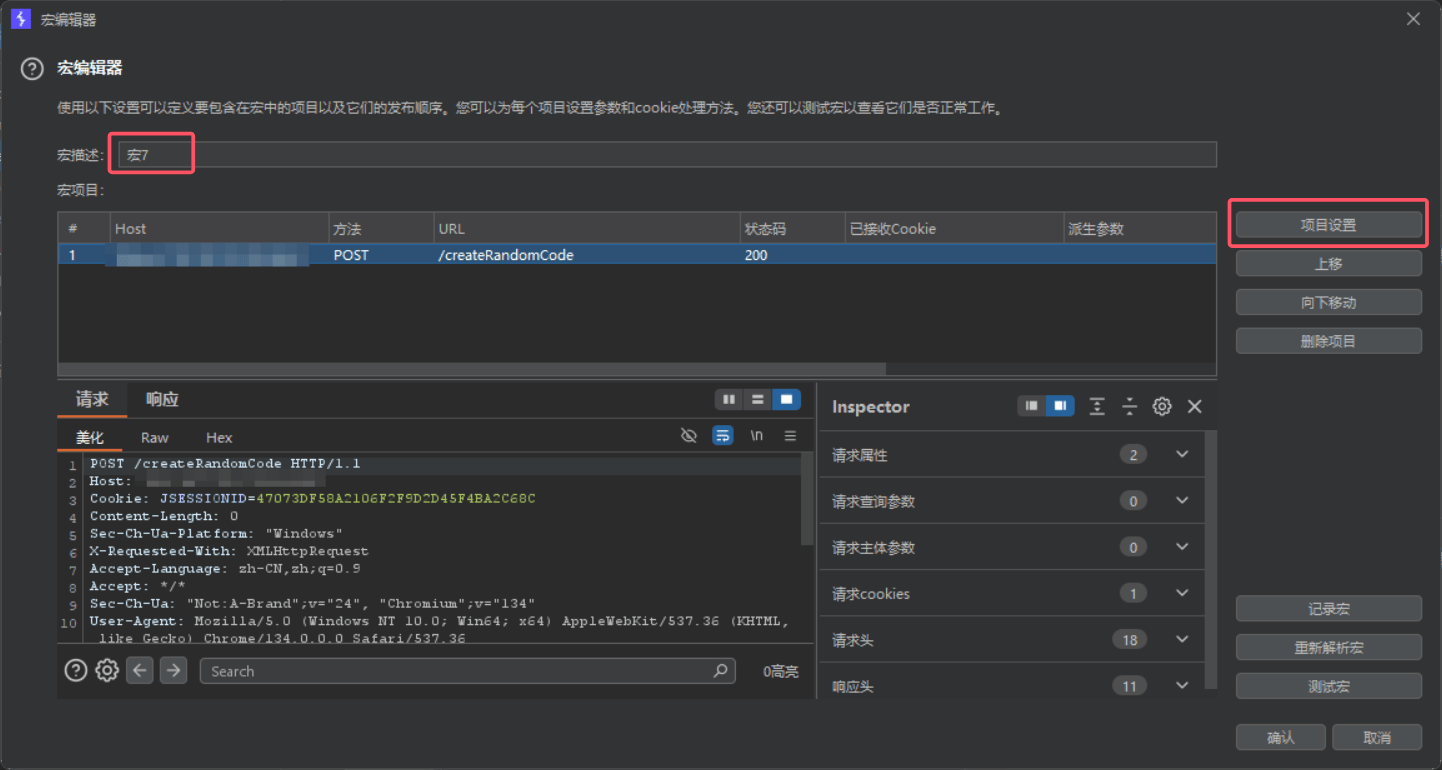The width and height of the screenshot is (1442, 770).
Task: Sort by the 已接收Cookie column header
Action: coord(954,228)
